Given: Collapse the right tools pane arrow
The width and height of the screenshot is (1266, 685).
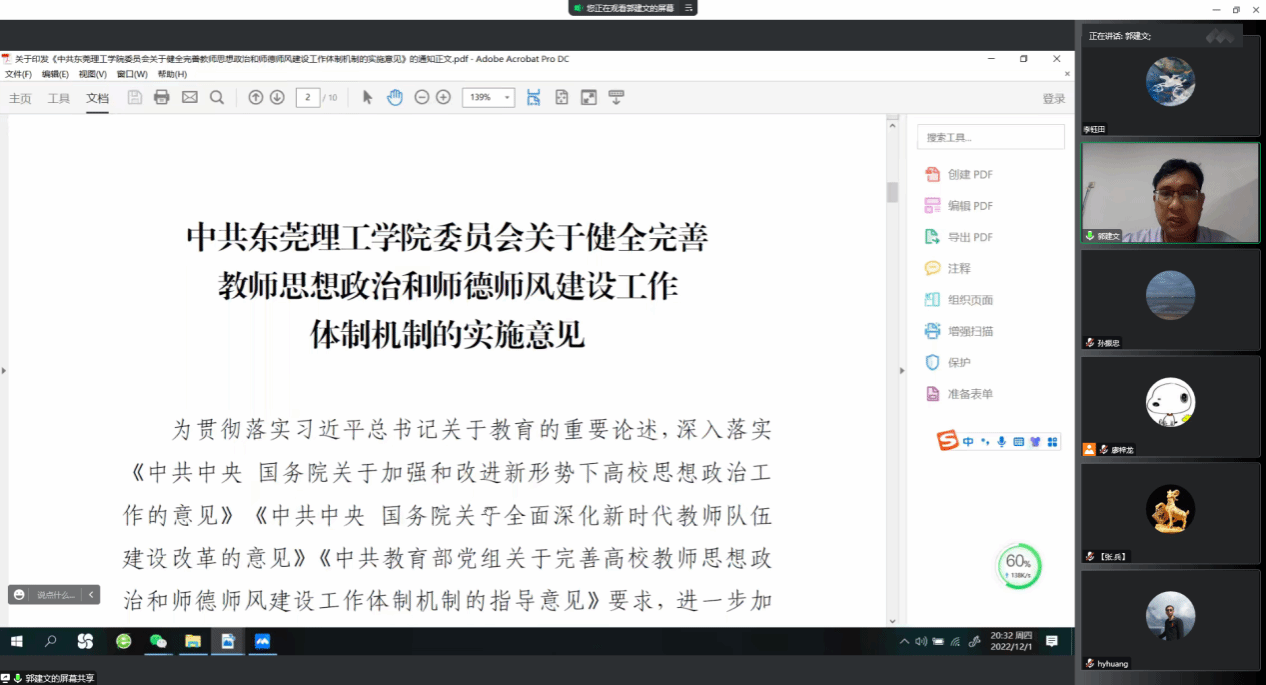Looking at the screenshot, I should coord(901,371).
